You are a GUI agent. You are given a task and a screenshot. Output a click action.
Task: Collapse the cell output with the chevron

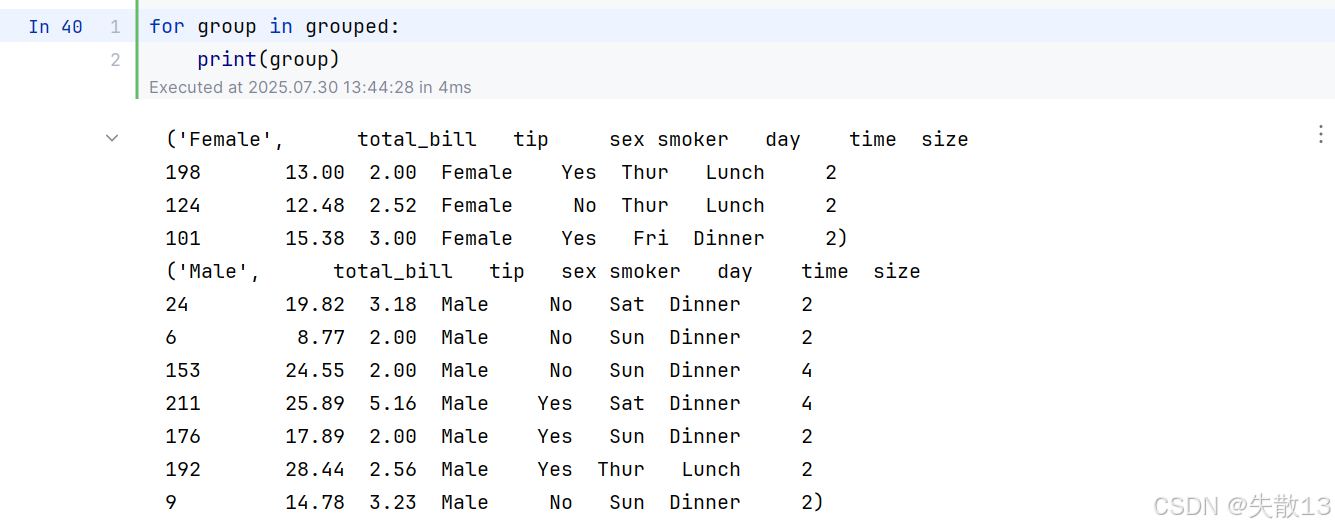click(x=112, y=139)
